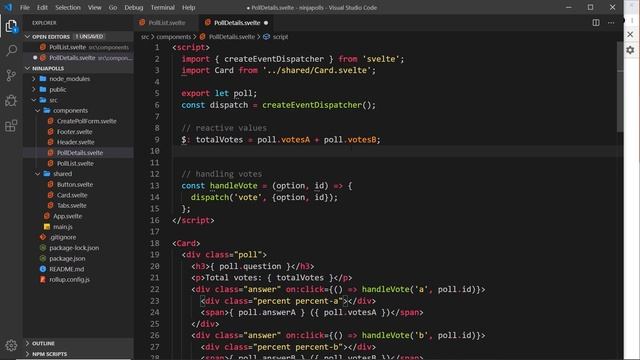The height and width of the screenshot is (360, 640).
Task: Click the handleVote function name on line 13
Action: point(233,186)
